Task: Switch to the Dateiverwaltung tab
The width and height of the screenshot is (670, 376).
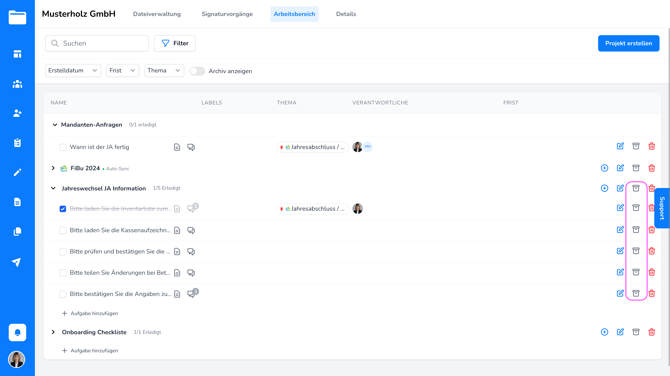Action: pyautogui.click(x=157, y=14)
